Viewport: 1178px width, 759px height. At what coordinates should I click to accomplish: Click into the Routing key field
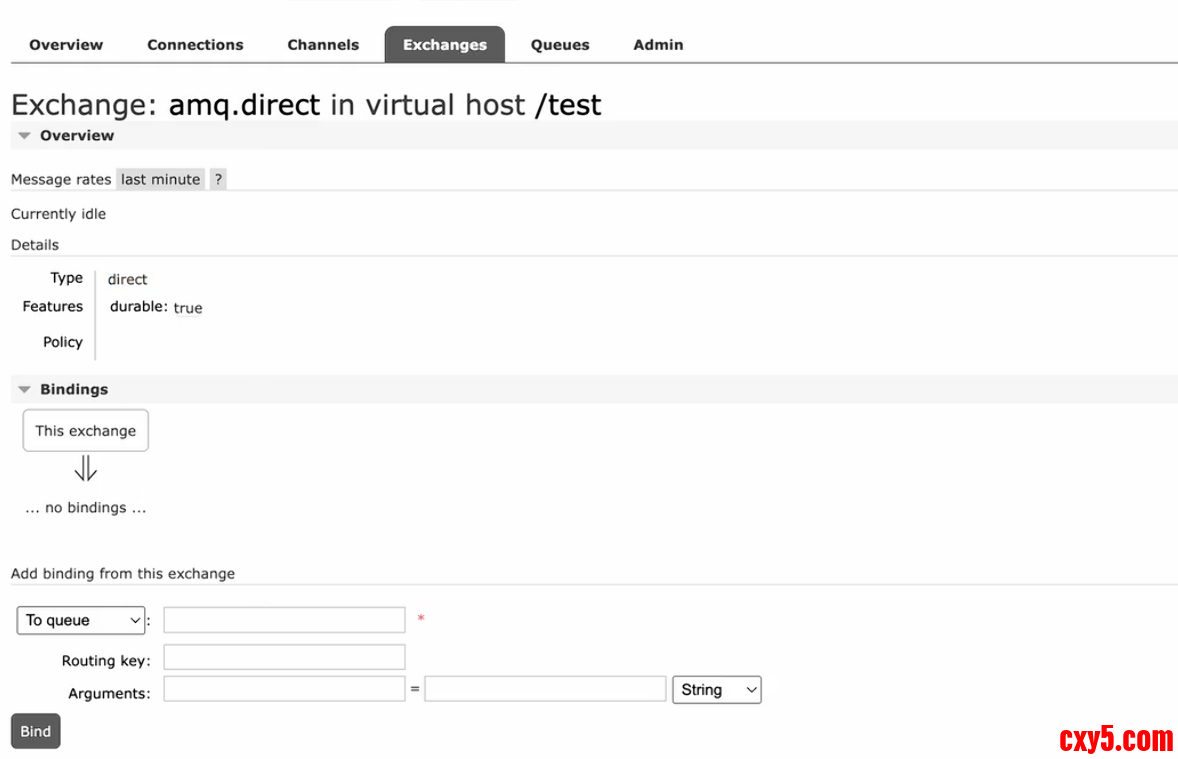pos(284,657)
